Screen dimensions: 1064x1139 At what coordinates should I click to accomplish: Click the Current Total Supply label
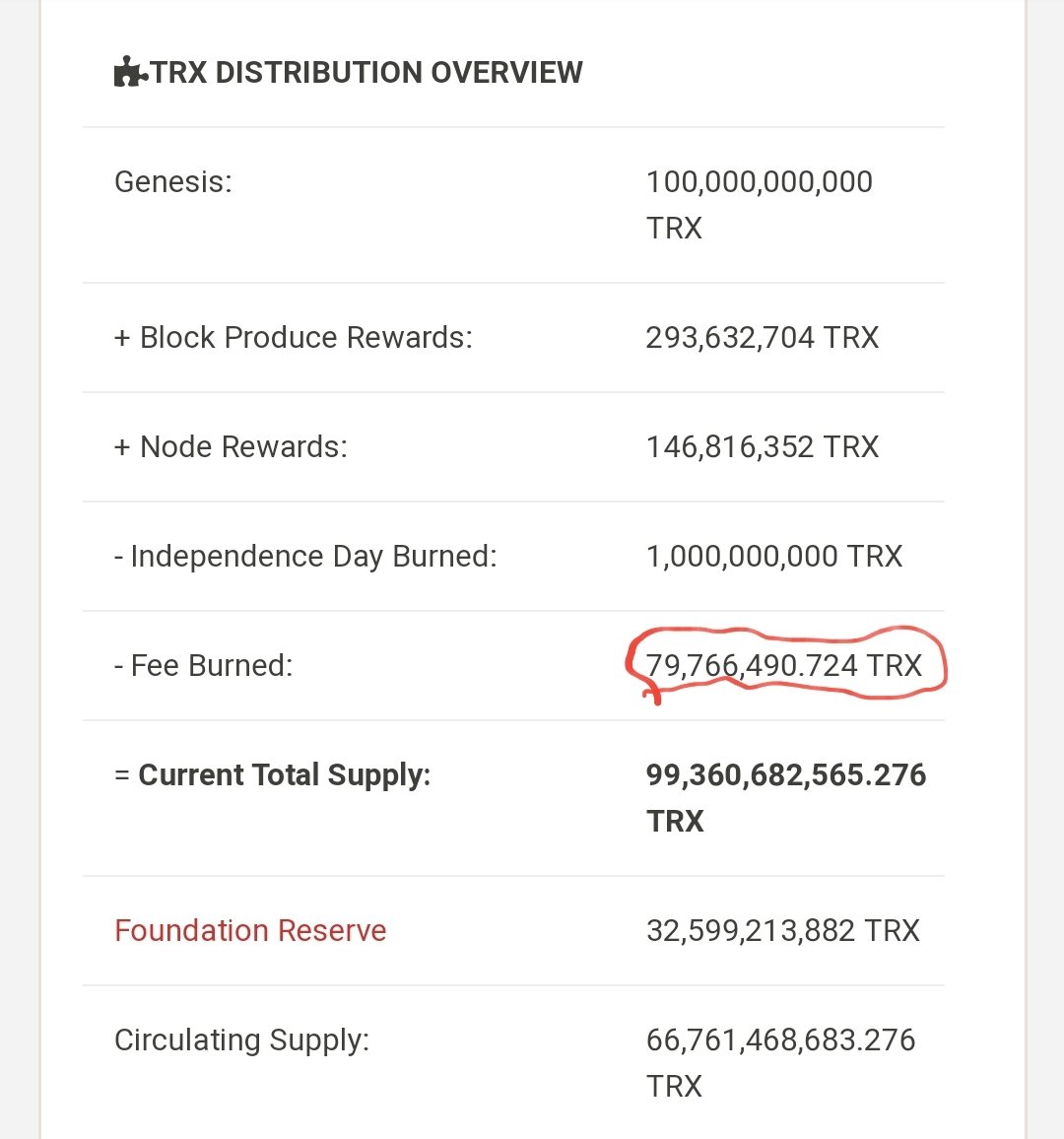pos(273,774)
